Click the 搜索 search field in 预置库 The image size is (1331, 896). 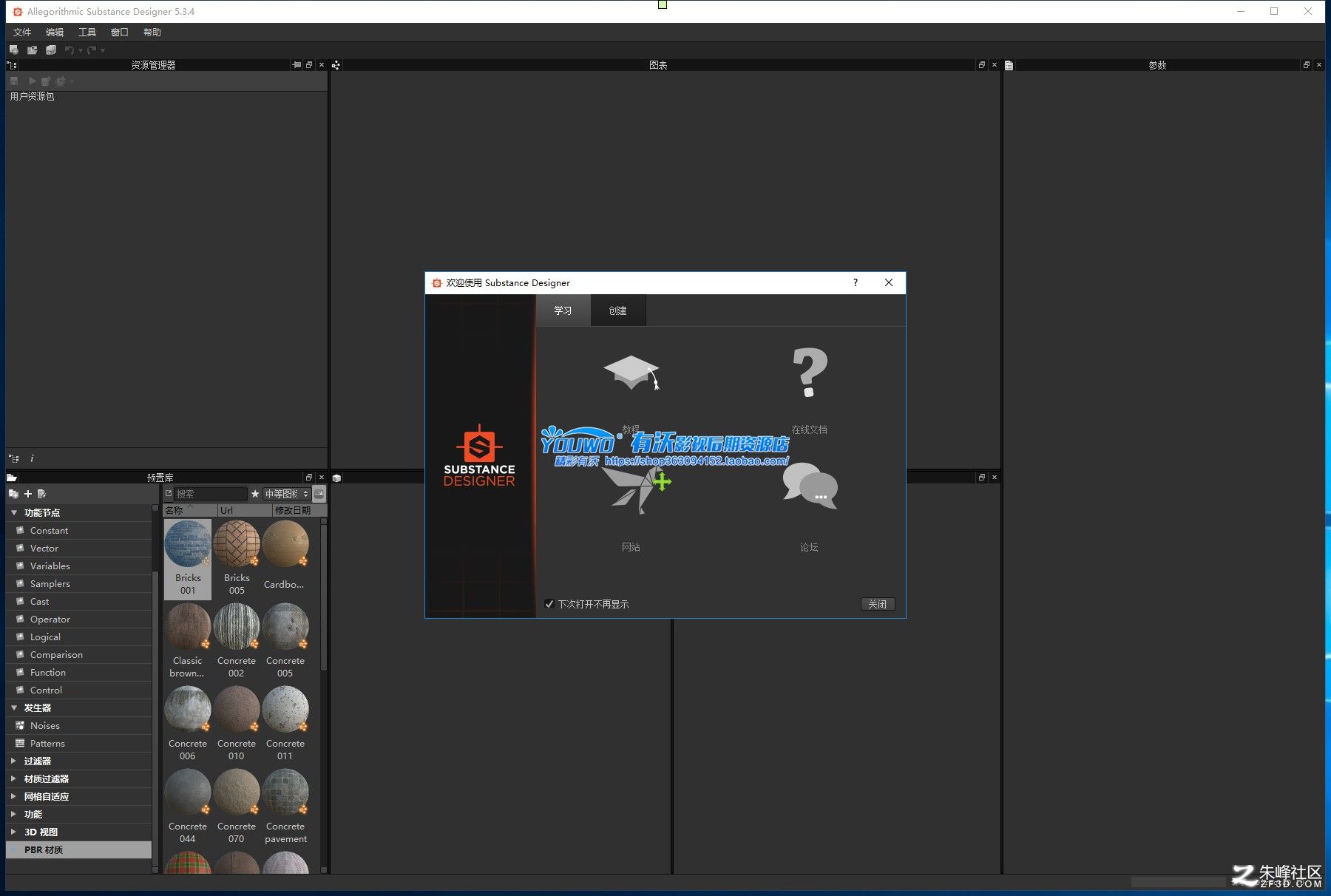point(211,494)
